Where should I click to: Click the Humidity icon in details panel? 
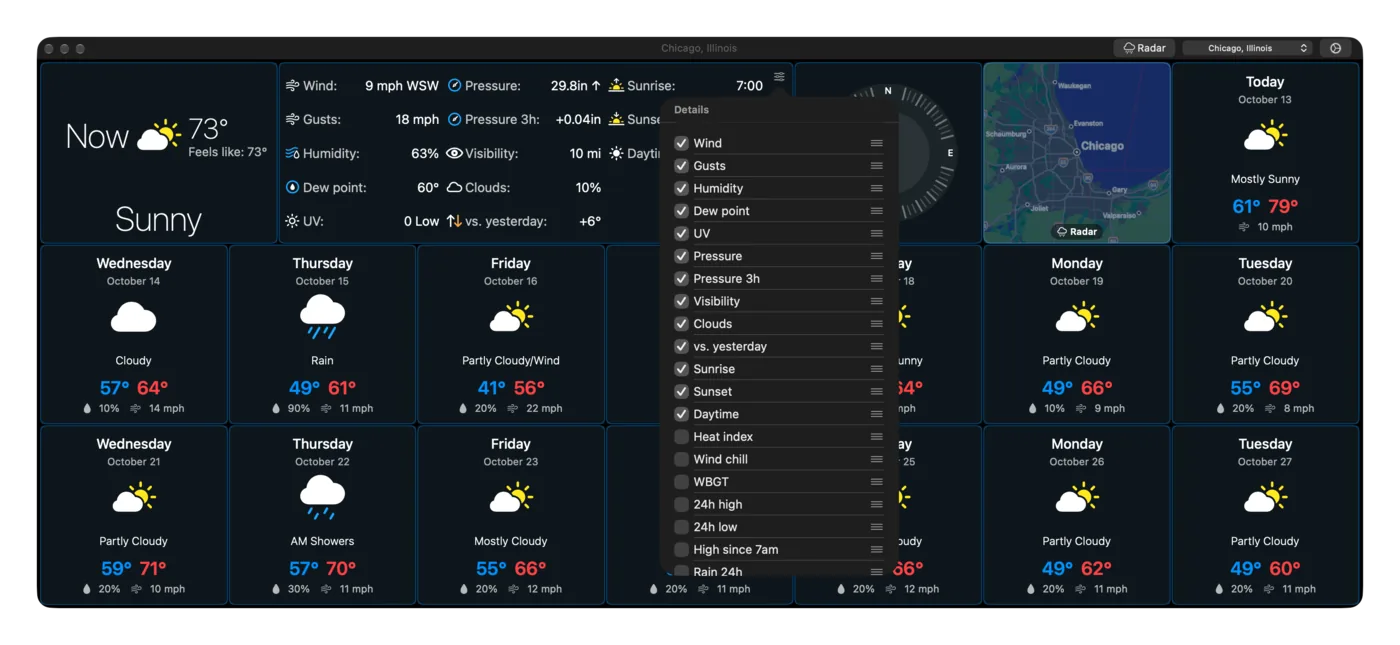292,153
